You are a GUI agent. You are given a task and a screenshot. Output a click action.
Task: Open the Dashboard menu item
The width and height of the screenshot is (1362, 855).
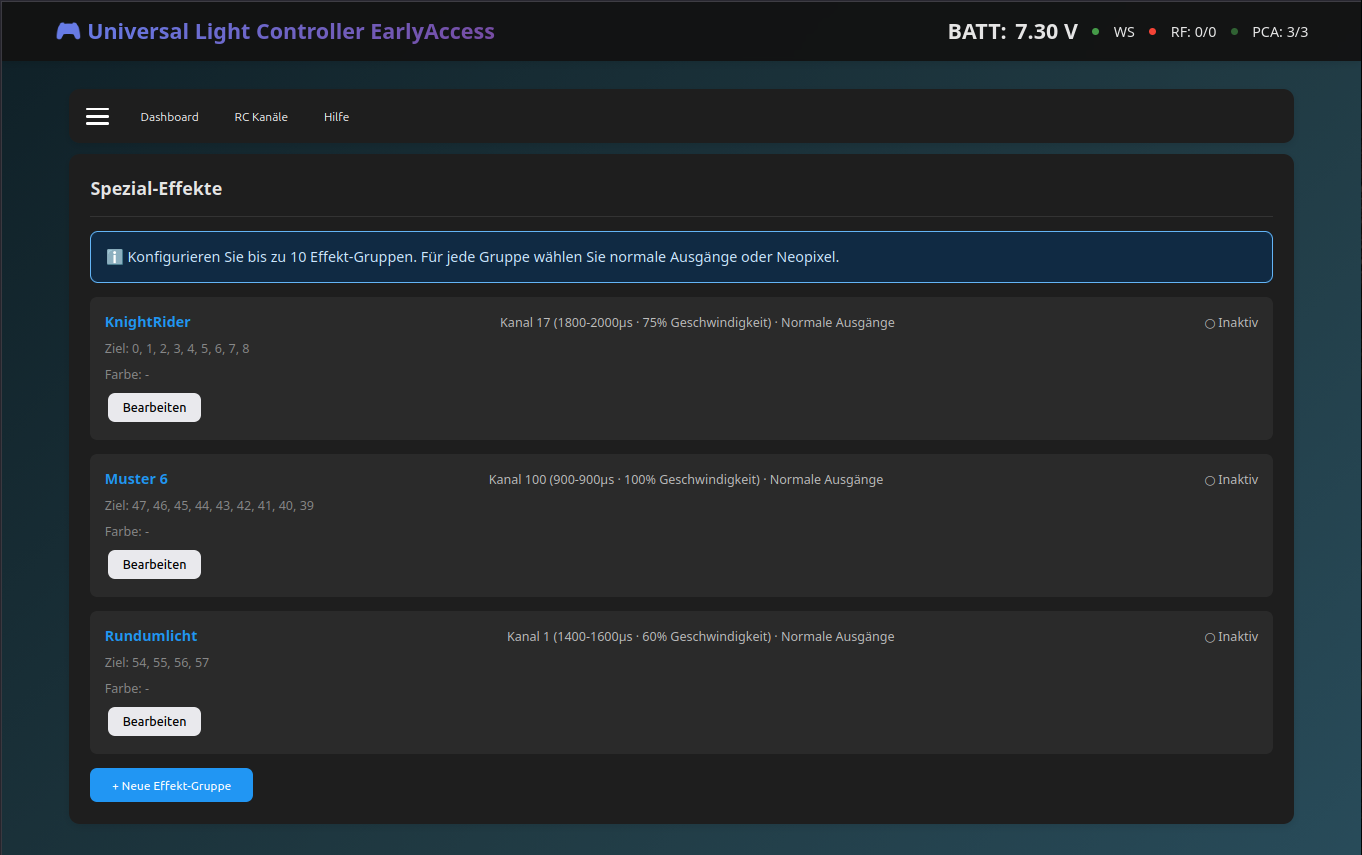coord(169,117)
